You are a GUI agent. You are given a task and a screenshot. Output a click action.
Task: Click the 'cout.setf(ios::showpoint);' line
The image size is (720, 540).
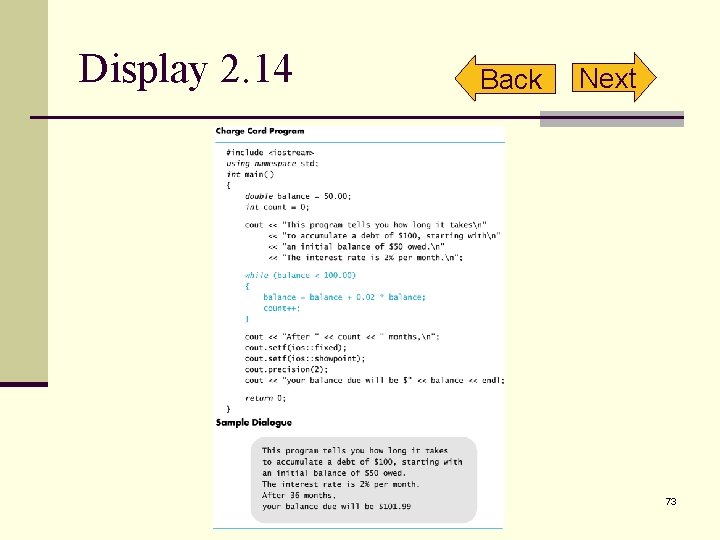pos(305,359)
